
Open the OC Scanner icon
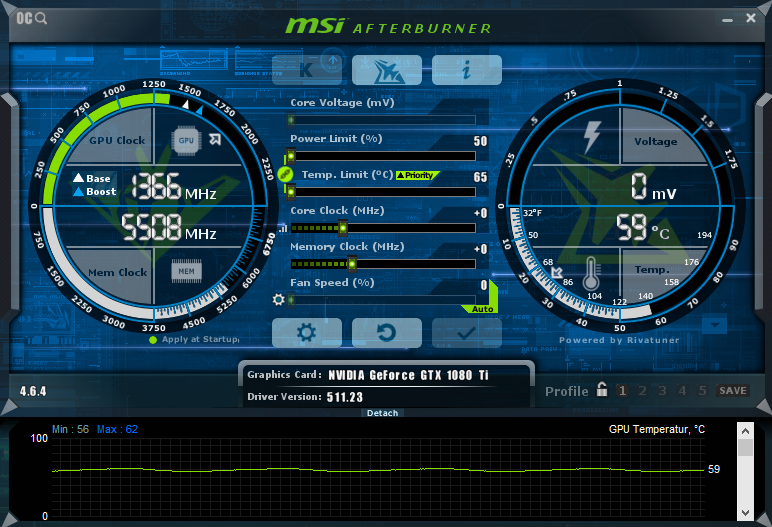coord(32,19)
